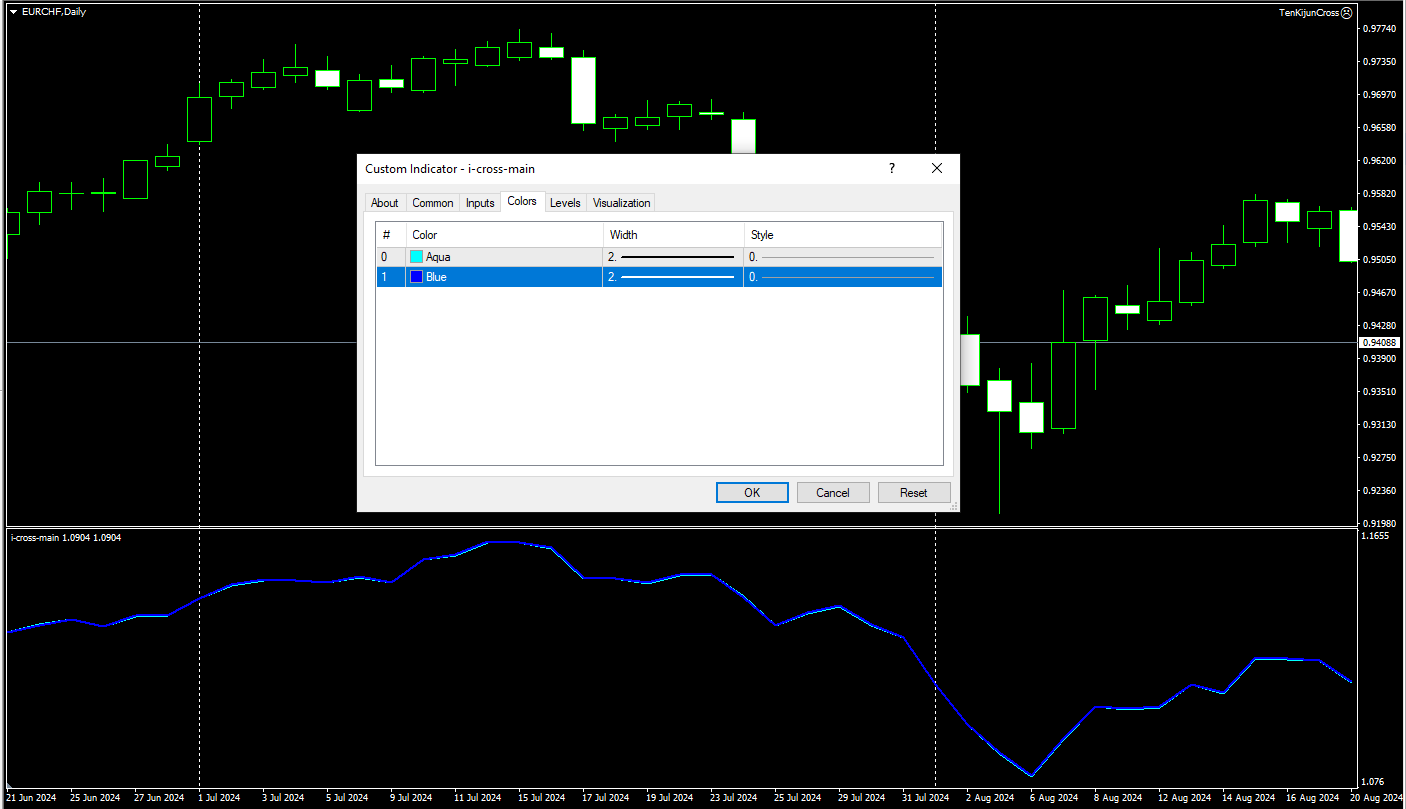Click the help question mark in dialog title bar

coord(892,169)
